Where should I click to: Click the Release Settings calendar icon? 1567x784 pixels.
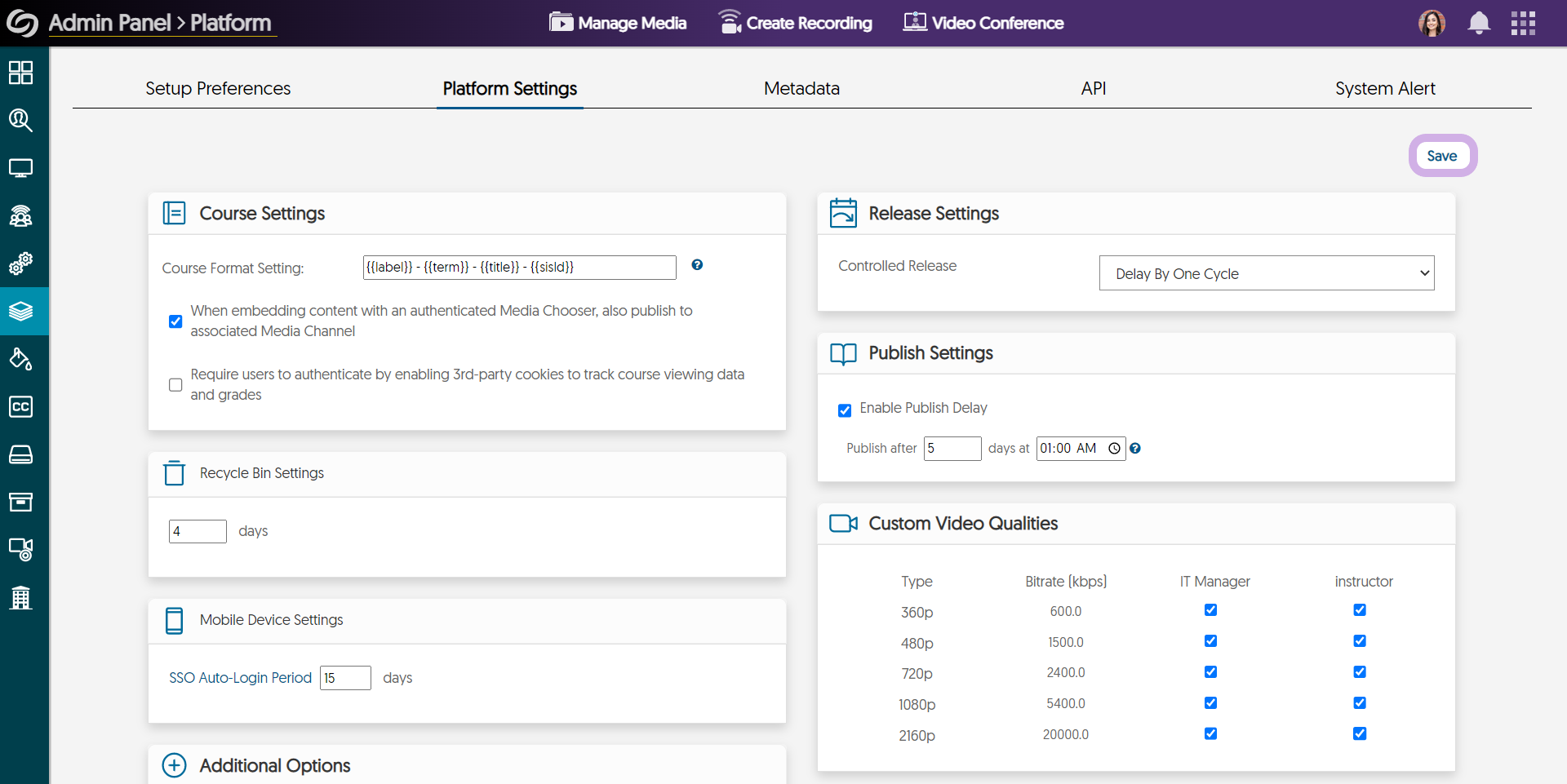pos(843,213)
